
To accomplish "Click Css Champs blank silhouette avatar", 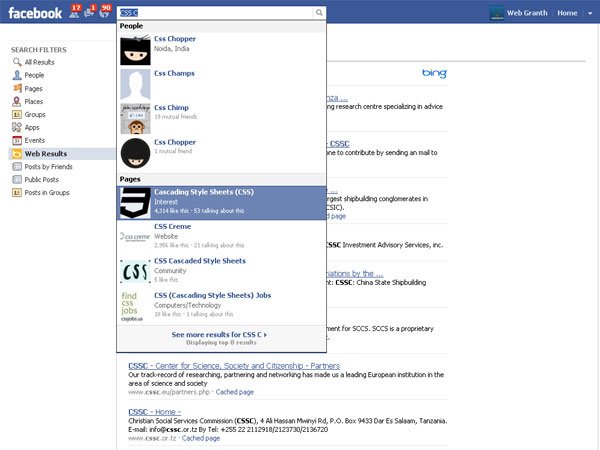I will [x=135, y=84].
